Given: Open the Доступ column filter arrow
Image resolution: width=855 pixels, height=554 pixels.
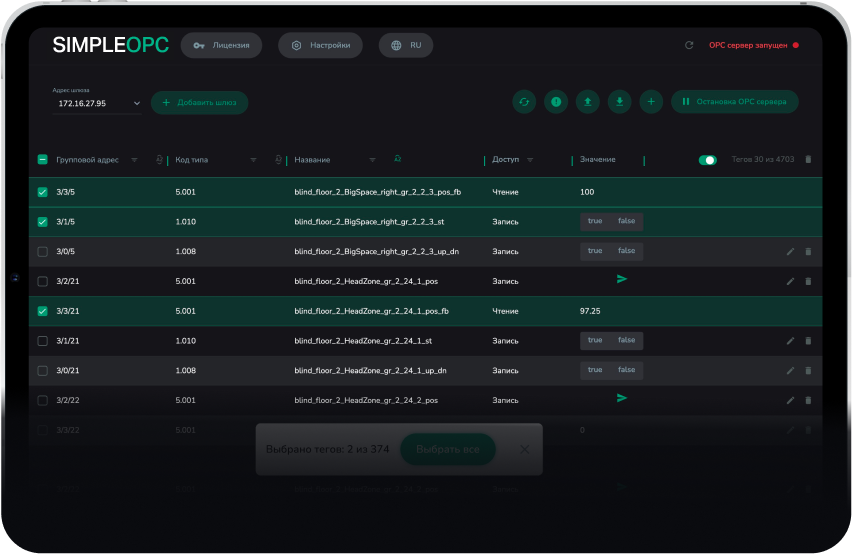Looking at the screenshot, I should (530, 160).
